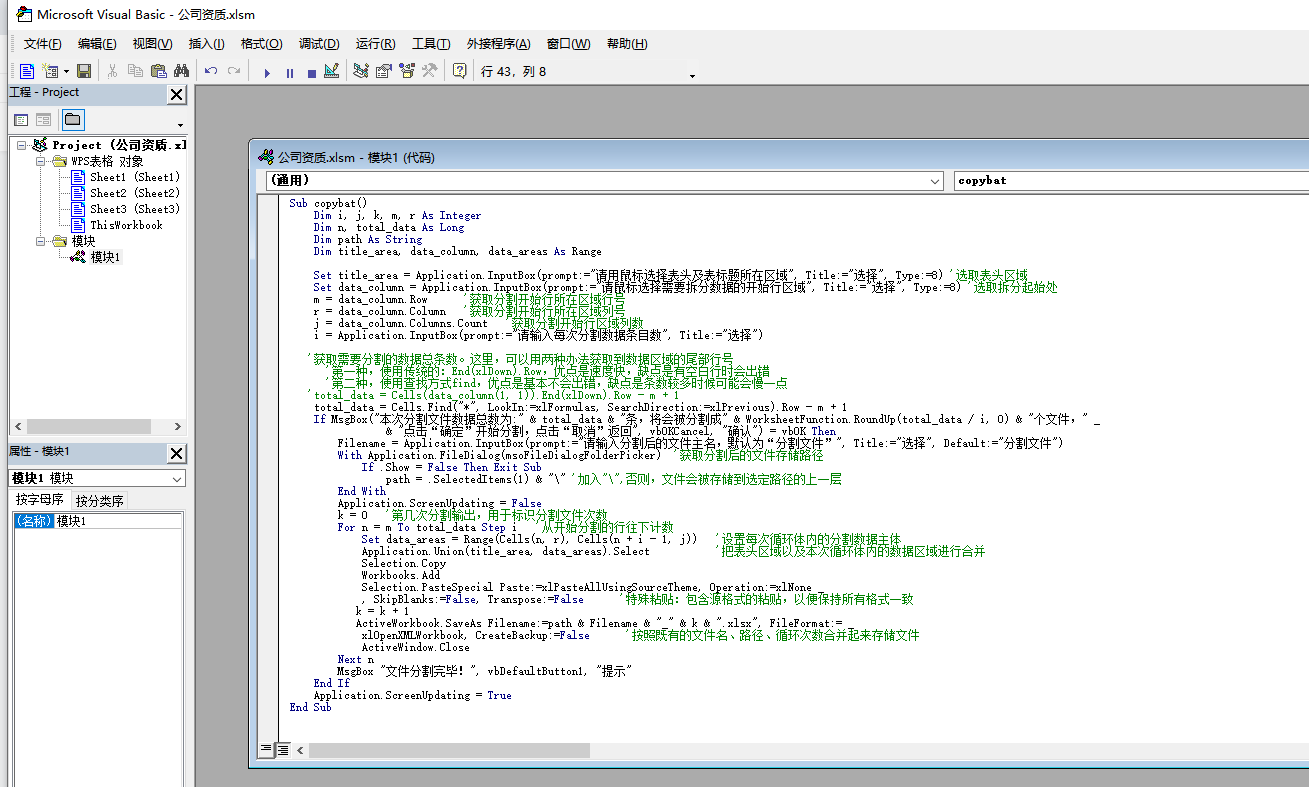Click the View host application icon
This screenshot has width=1309, height=787.
27,71
